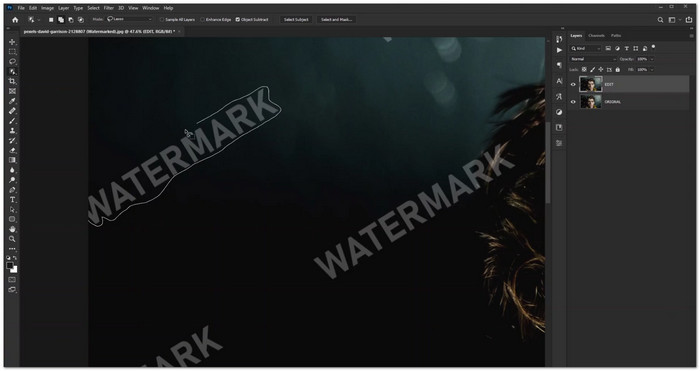The height and width of the screenshot is (371, 700).
Task: Click the EDIT layer thumbnail
Action: coord(591,84)
